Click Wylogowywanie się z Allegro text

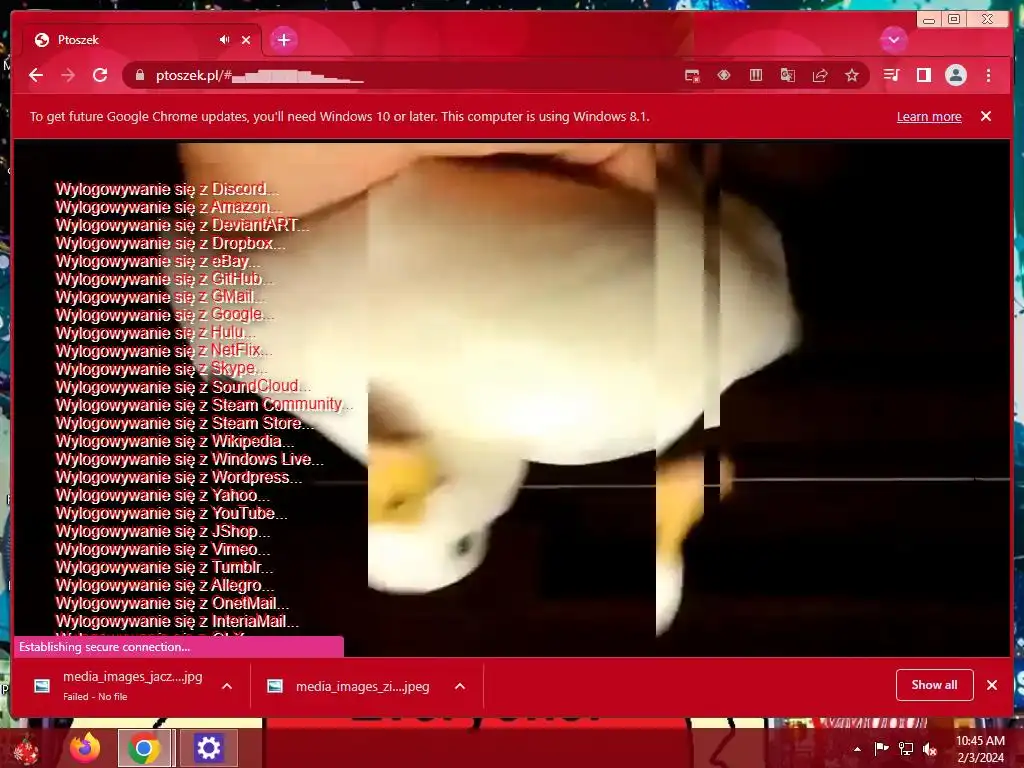165,586
